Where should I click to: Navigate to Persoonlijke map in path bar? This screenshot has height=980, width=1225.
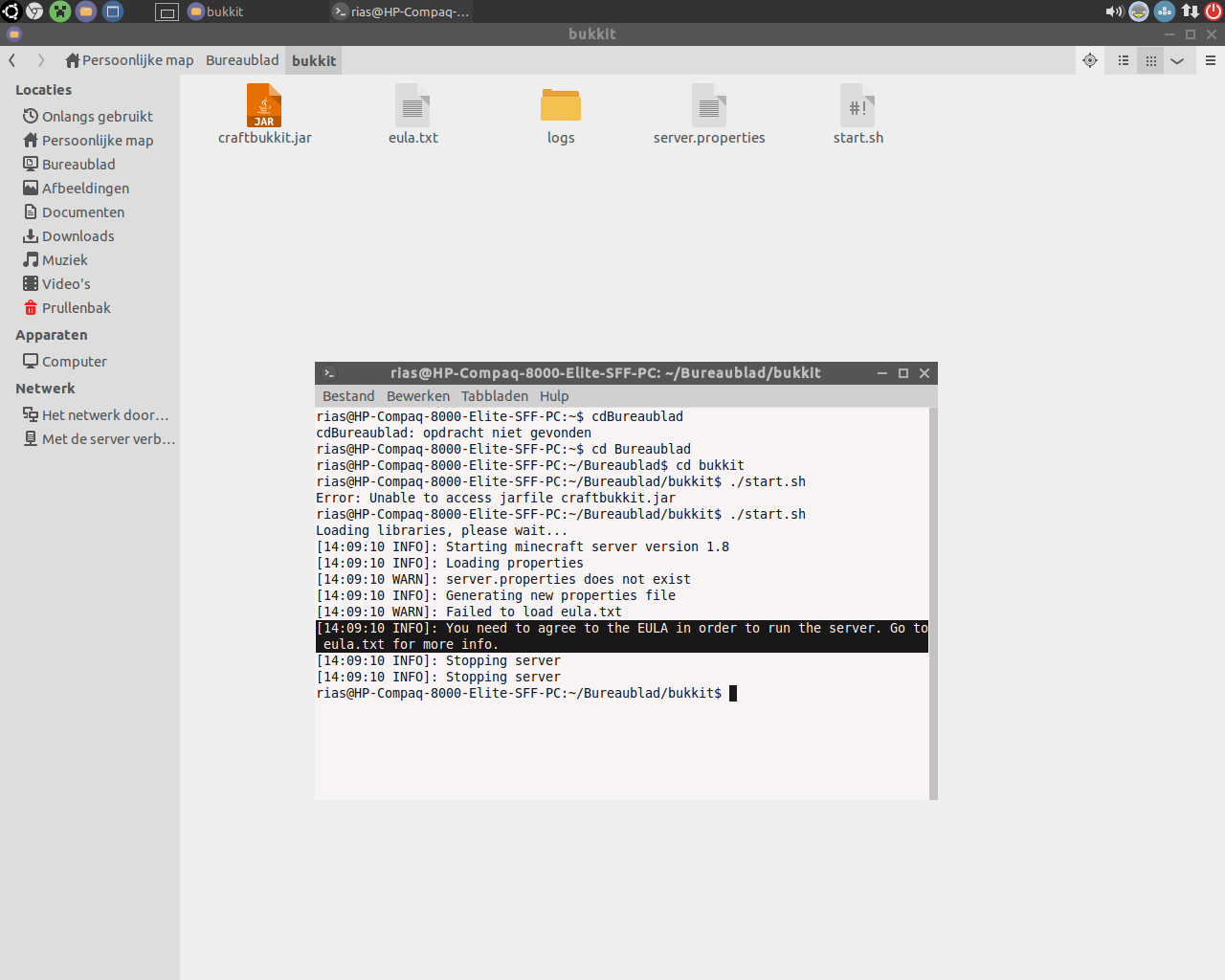pyautogui.click(x=129, y=60)
